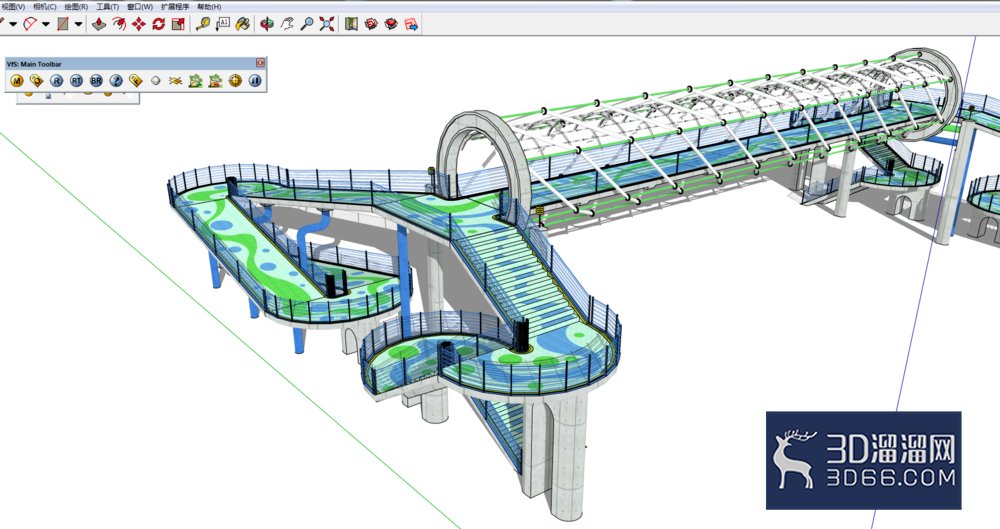Click the 3D66.COM watermark logo
Screen dimensions: 1000x529
[x=864, y=460]
